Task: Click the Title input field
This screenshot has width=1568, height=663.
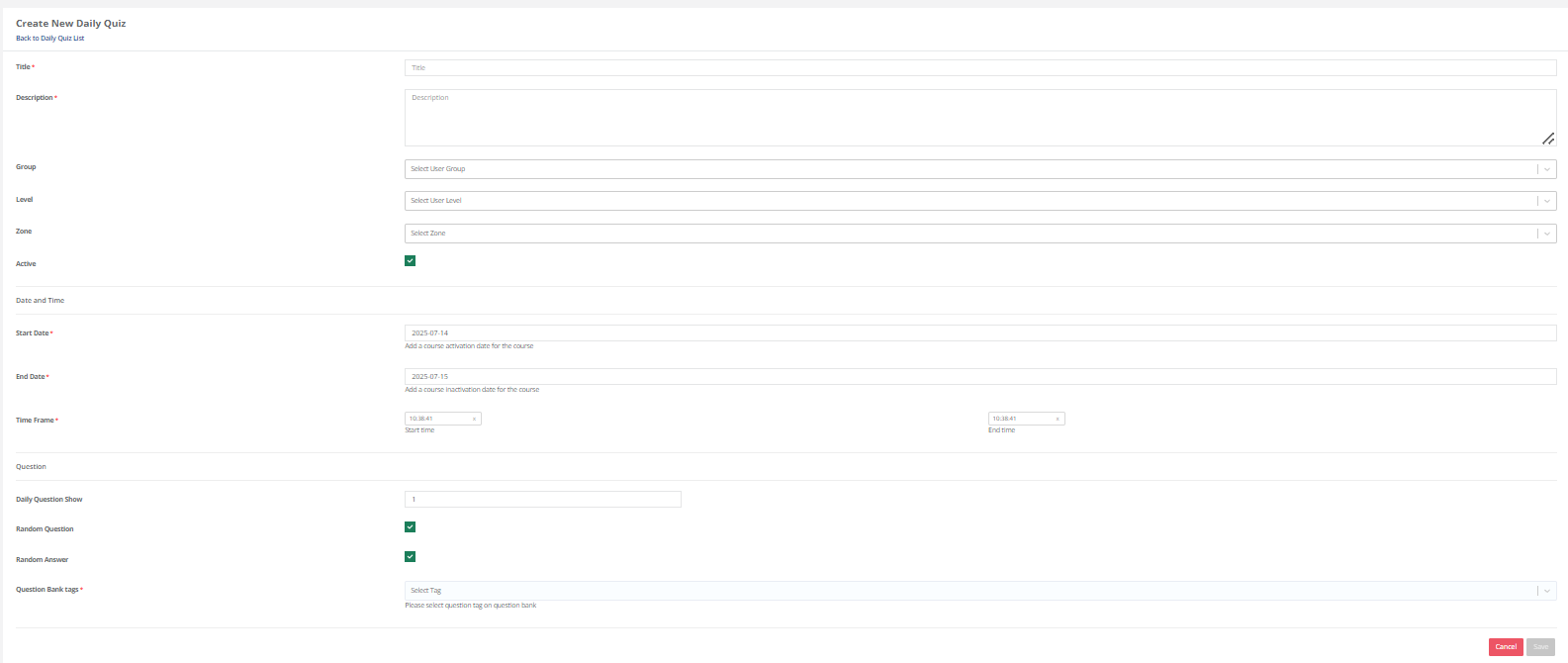Action: 980,68
